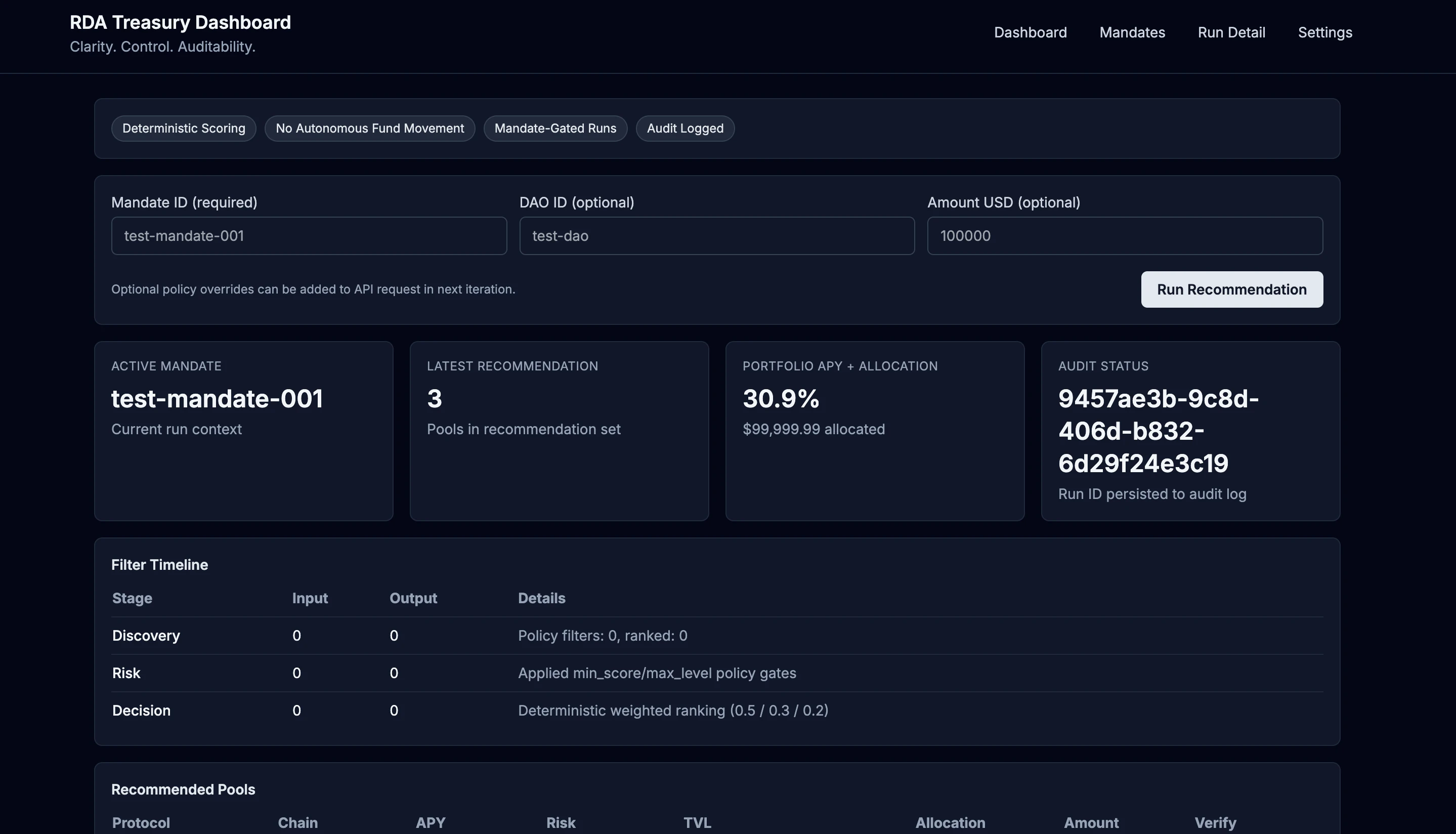Image resolution: width=1456 pixels, height=834 pixels.
Task: Click the RDA Treasury Dashboard title
Action: pyautogui.click(x=180, y=22)
